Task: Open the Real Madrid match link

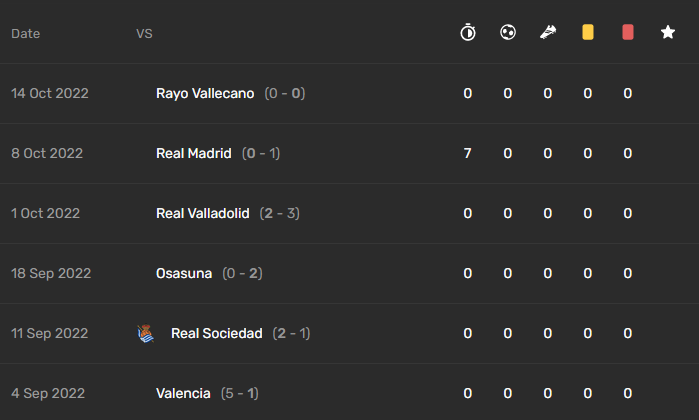Action: 193,153
